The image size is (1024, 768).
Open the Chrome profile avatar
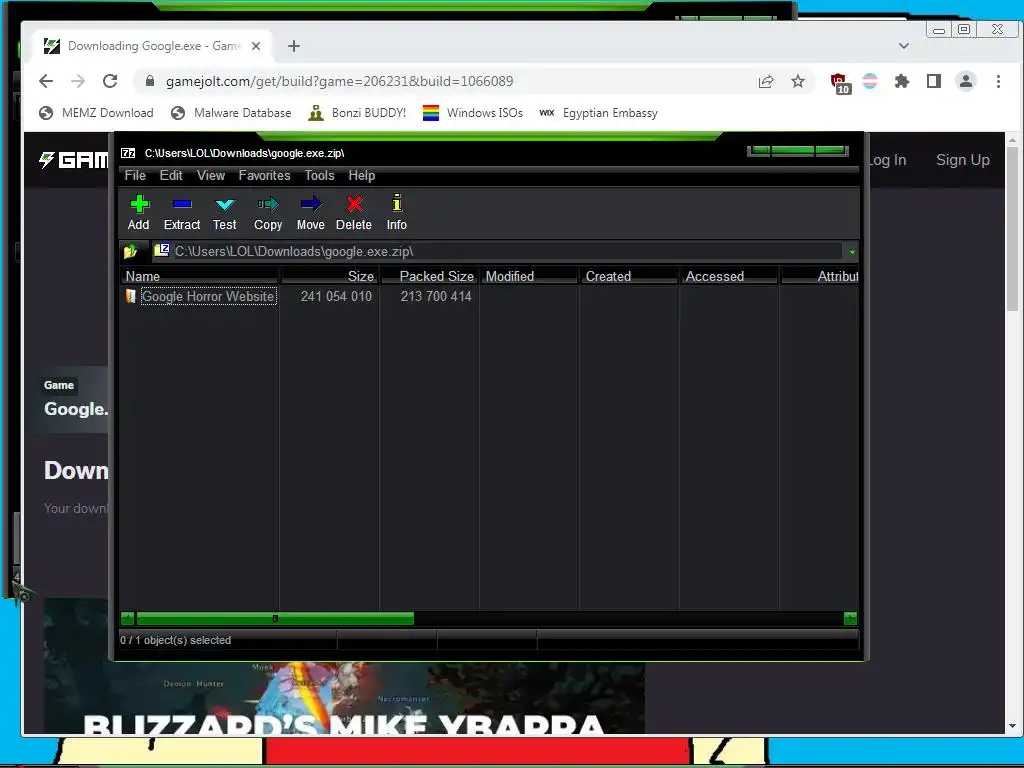tap(965, 81)
